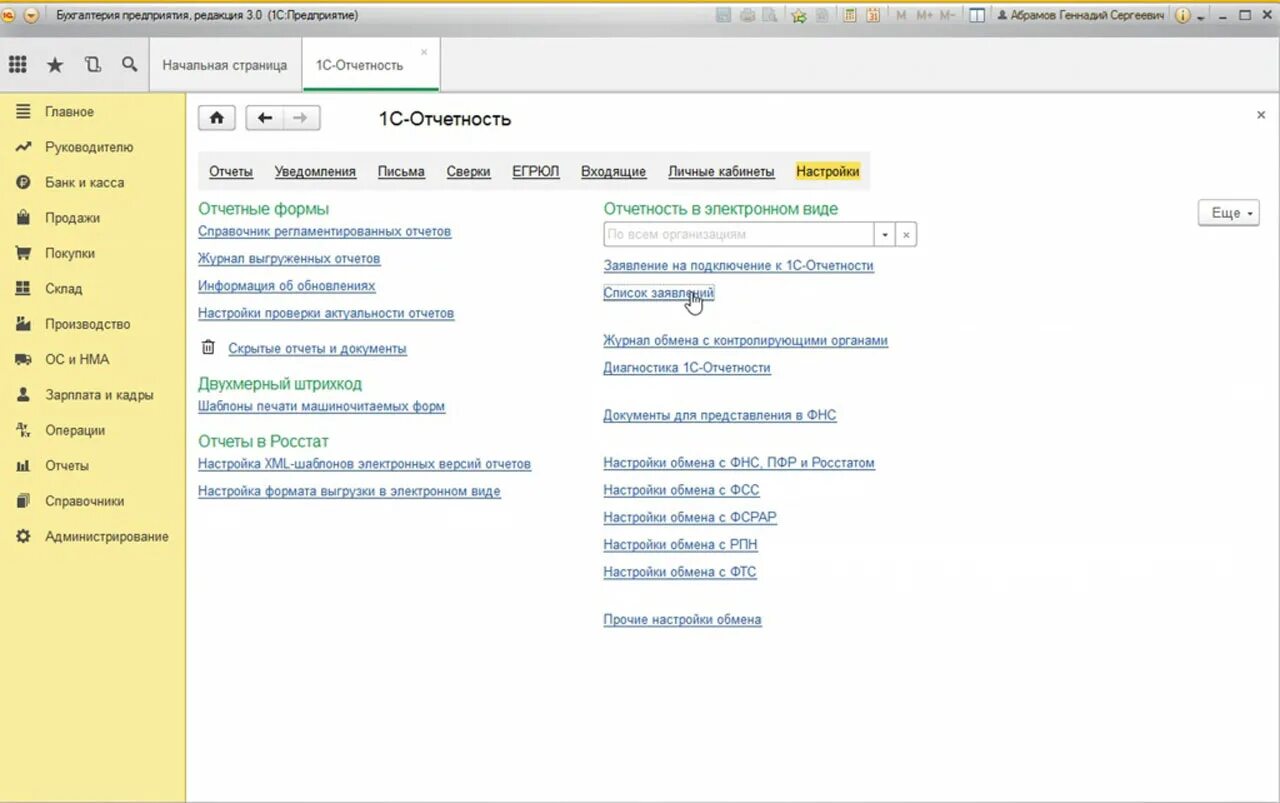Expand the small arrow next to the info icon

pos(1201,17)
